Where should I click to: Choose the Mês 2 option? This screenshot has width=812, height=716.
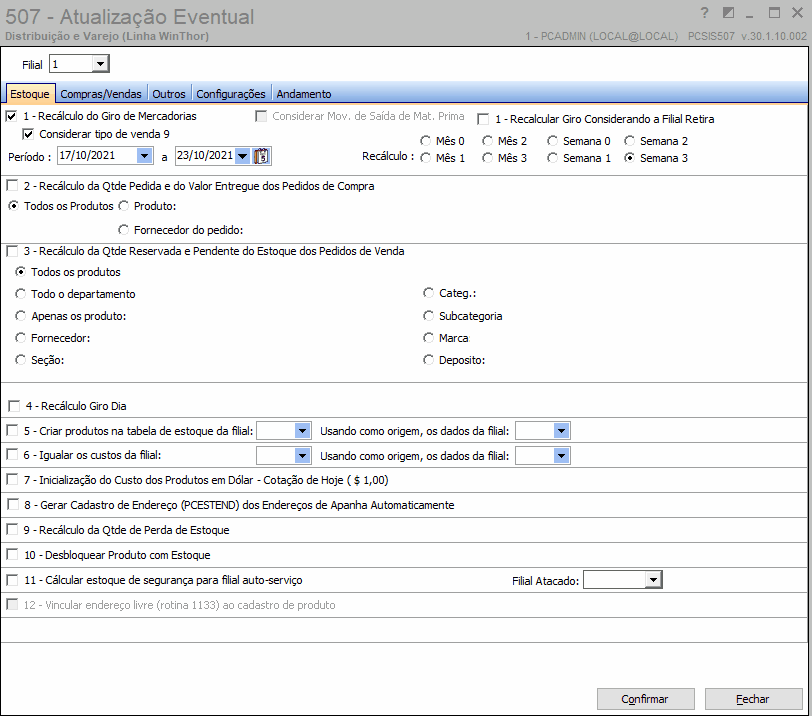pos(487,141)
